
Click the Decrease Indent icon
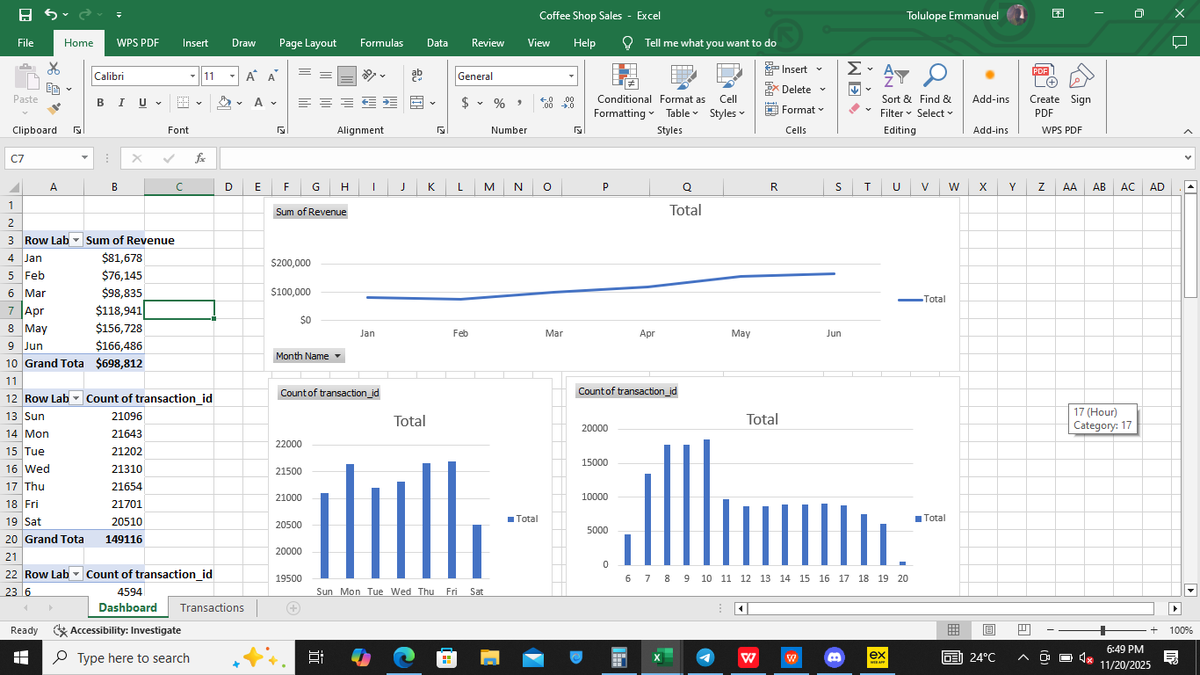(369, 102)
